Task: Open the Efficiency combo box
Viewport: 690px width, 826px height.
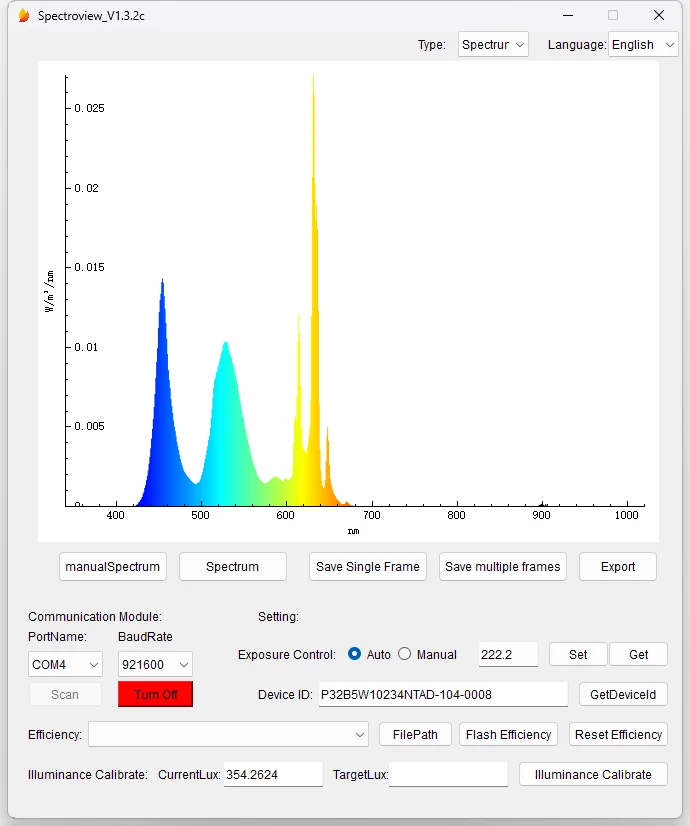Action: pos(229,735)
